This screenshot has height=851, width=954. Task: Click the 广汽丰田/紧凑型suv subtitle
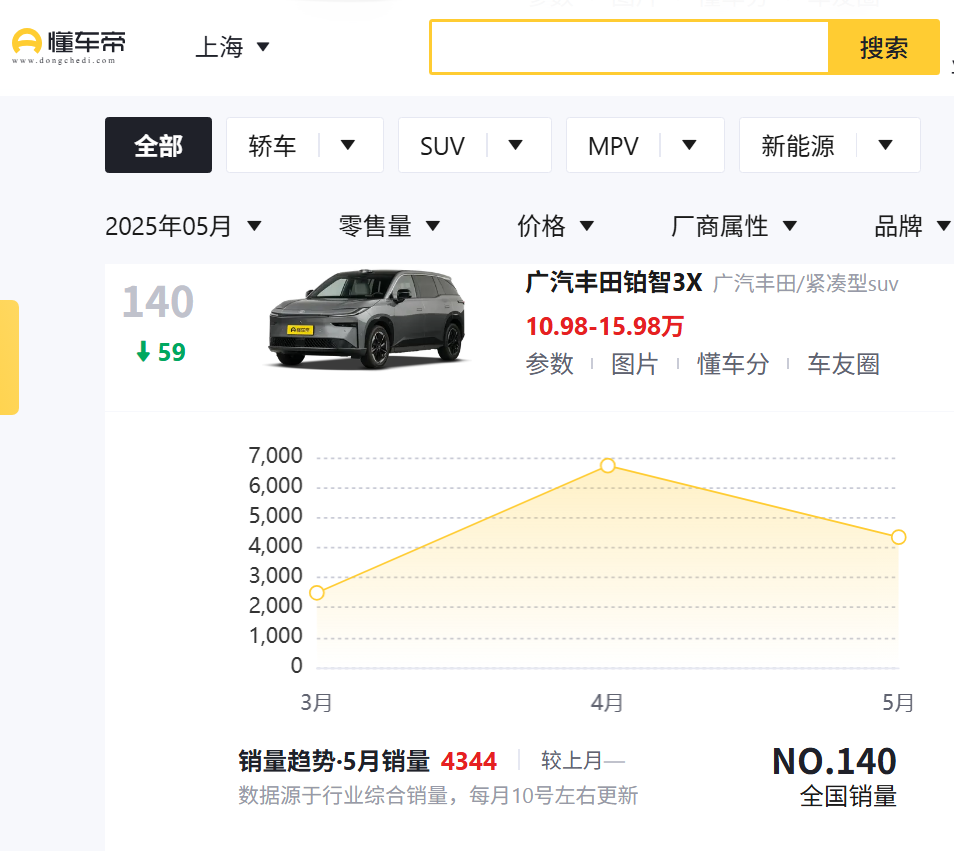(x=805, y=283)
